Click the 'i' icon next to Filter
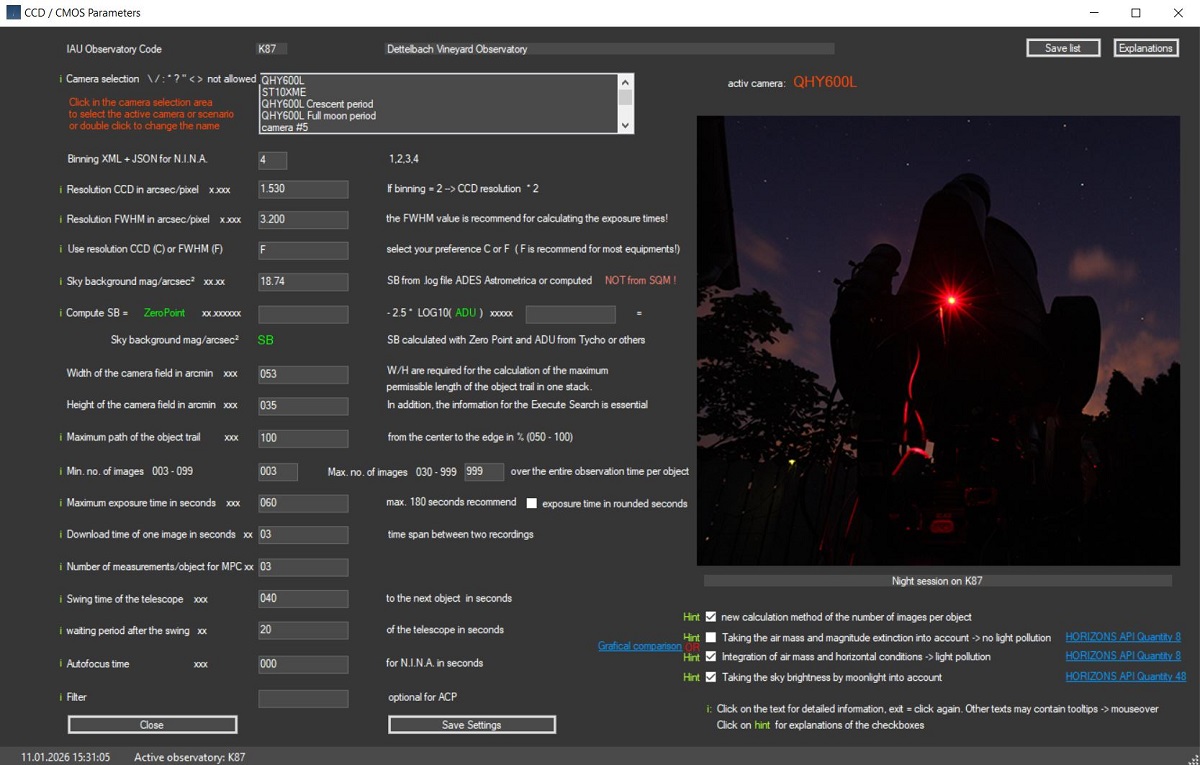Viewport: 1200px width, 765px height. [x=61, y=697]
